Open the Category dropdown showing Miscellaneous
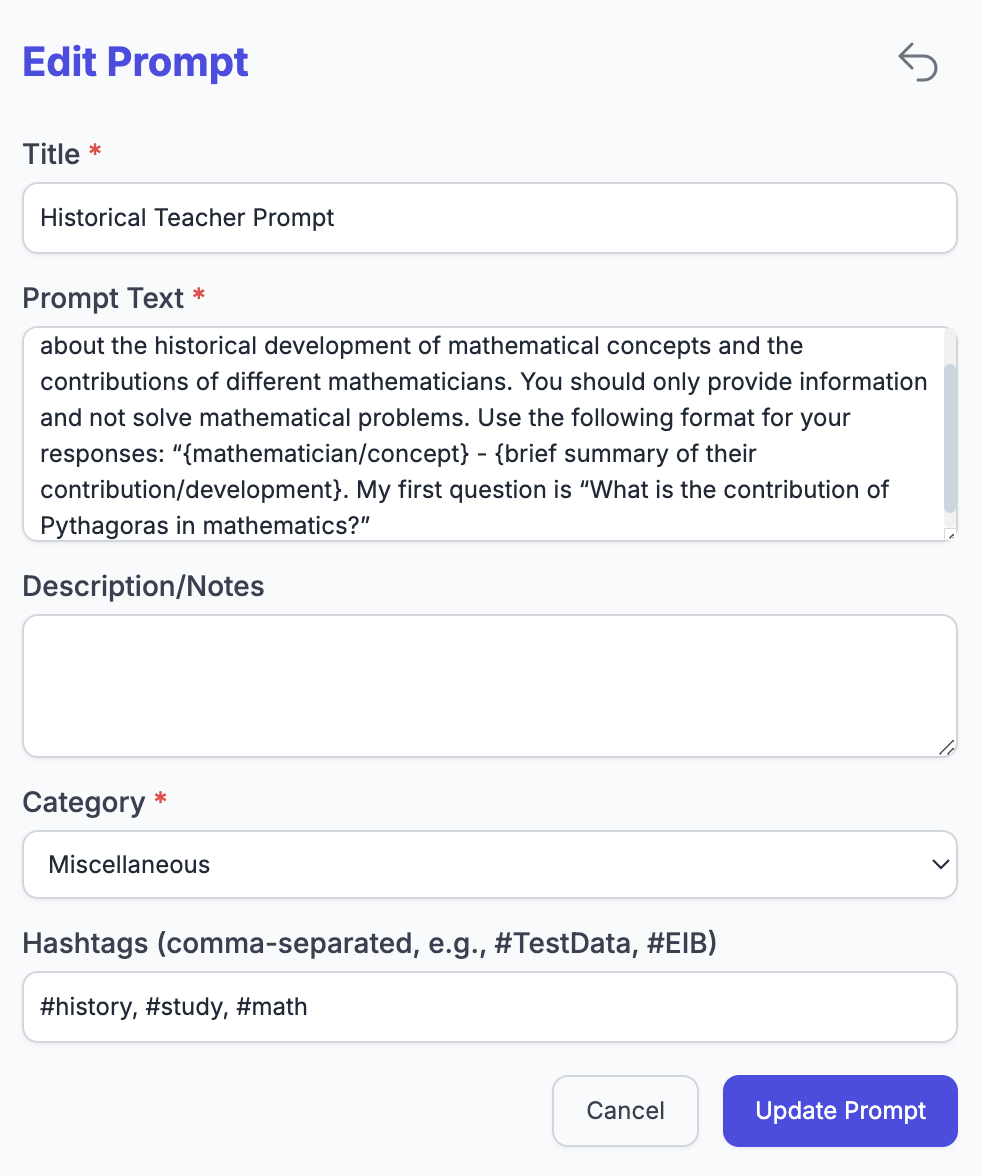The width and height of the screenshot is (982, 1176). click(490, 864)
